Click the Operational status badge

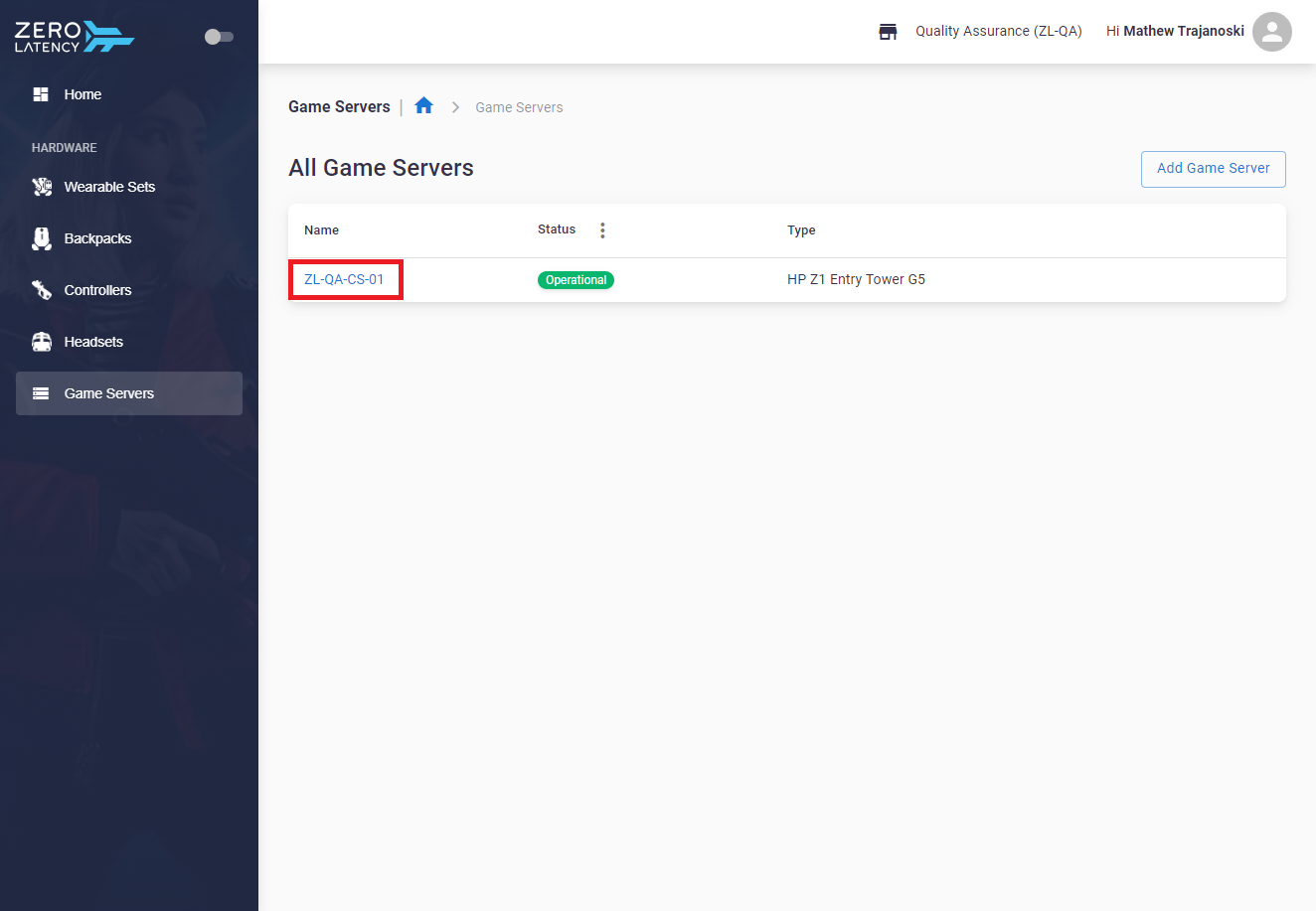pos(576,280)
